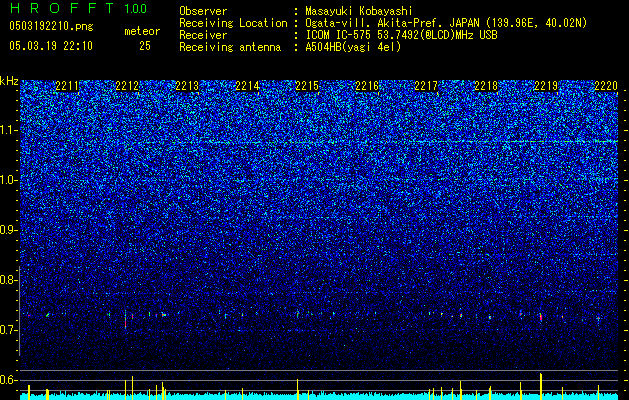Click the 0.8 frequency axis label
The image size is (629, 400).
[8, 280]
